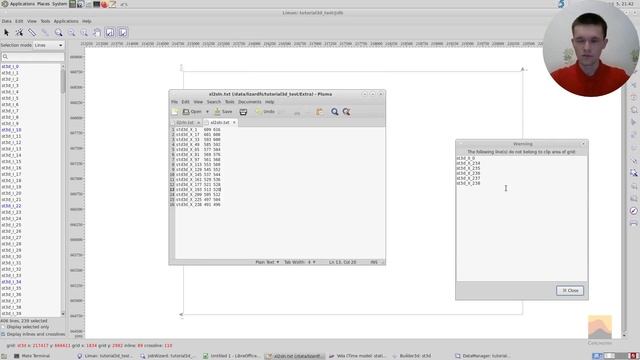Click the Paste icon in Pluma toolbar
The image size is (640, 360).
pos(319,112)
